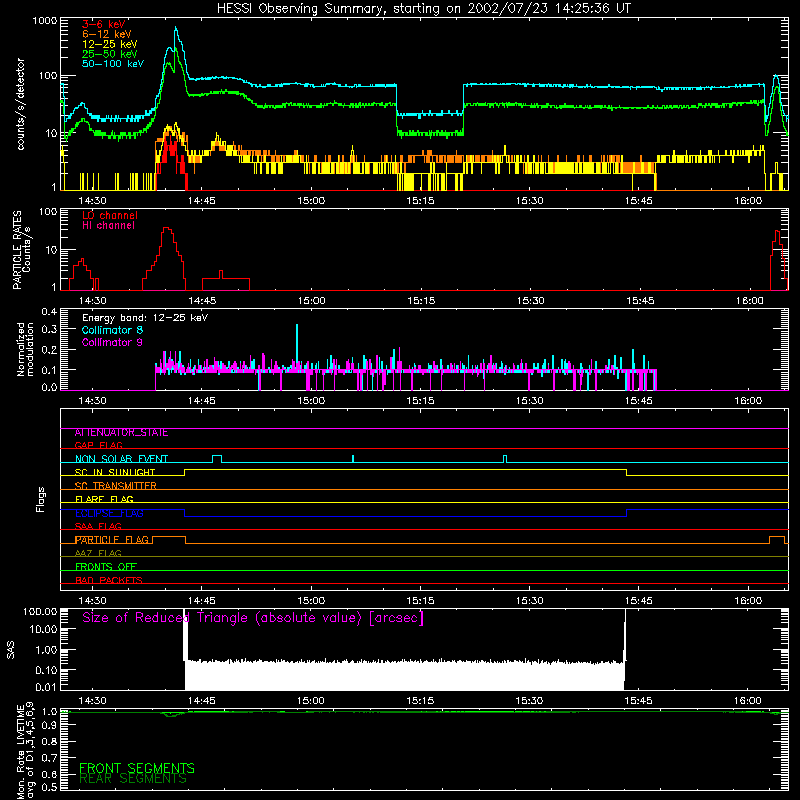
Task: Click the 16:00 time label under the SAS plot
Action: click(748, 701)
